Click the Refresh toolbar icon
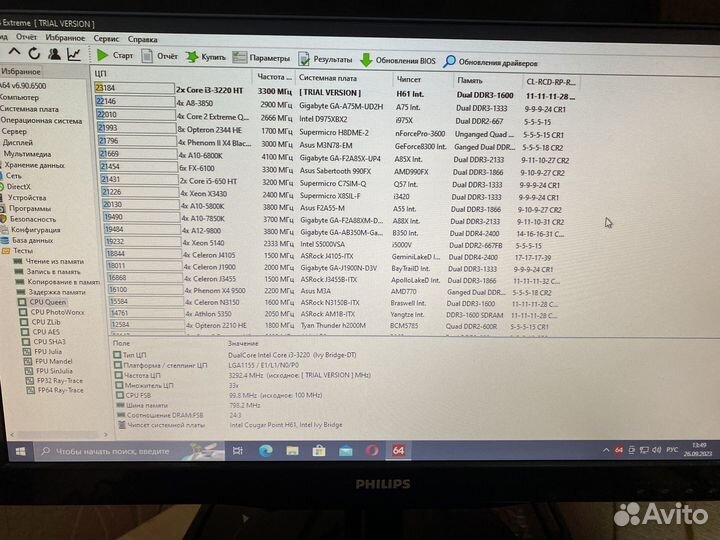The width and height of the screenshot is (720, 540). (34, 54)
